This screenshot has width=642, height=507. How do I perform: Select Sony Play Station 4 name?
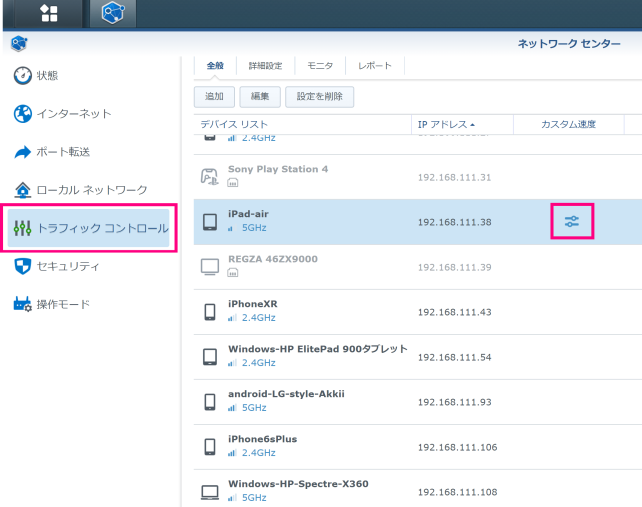click(278, 169)
